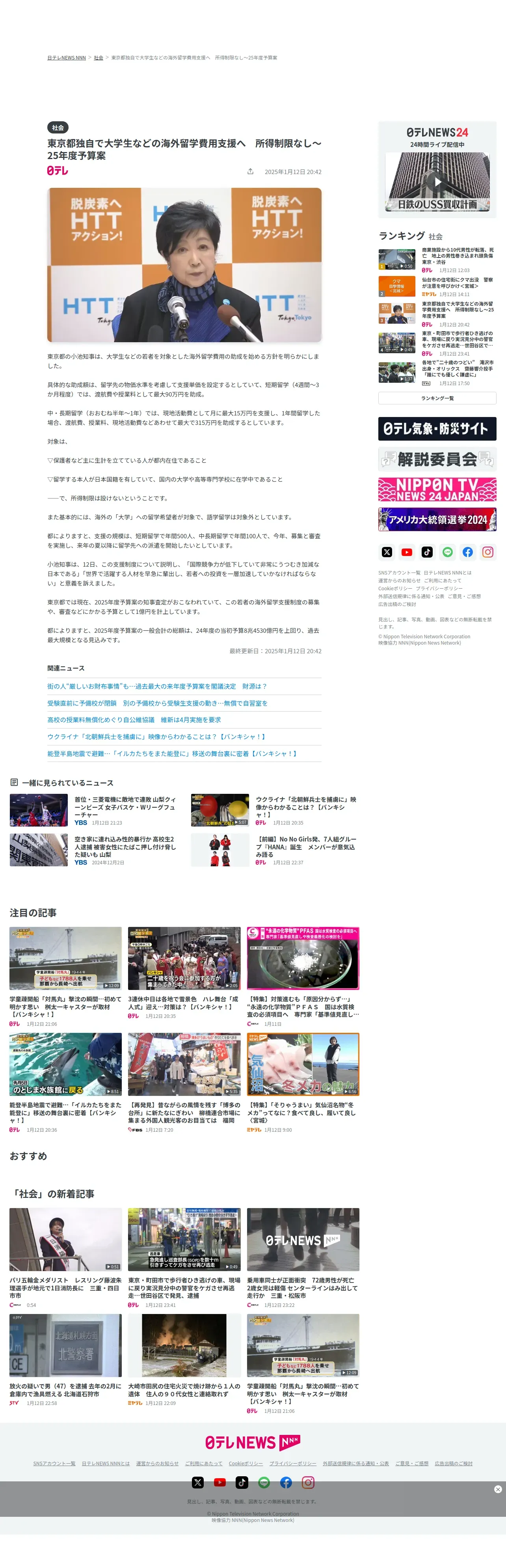Open the Facebook icon in the sidebar
This screenshot has height=1568, width=506.
[x=468, y=552]
